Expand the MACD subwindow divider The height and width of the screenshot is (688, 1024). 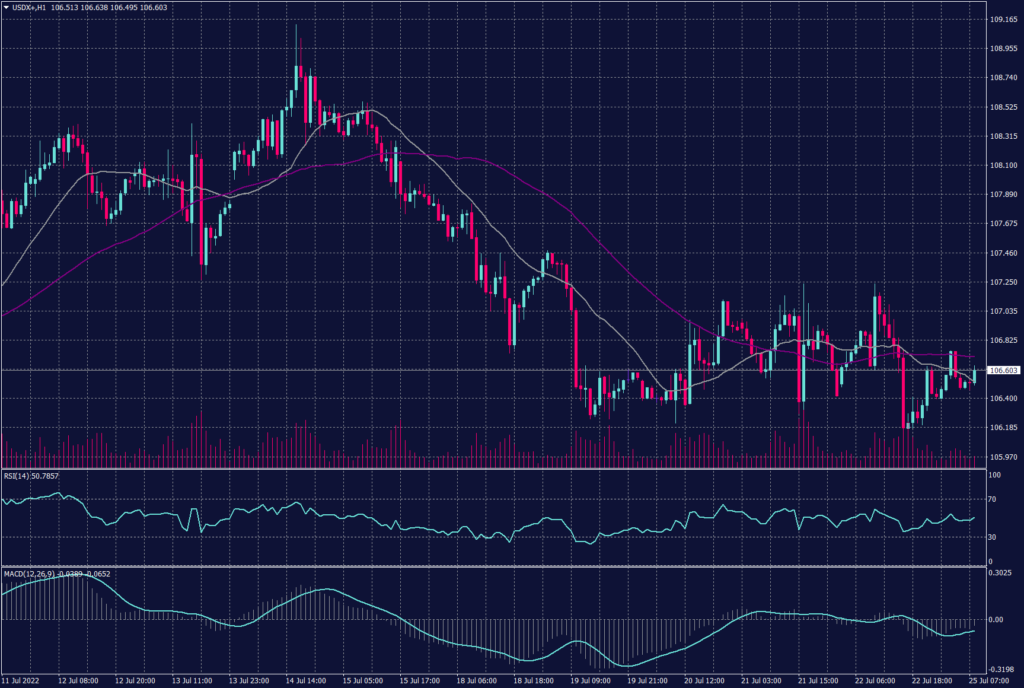pyautogui.click(x=500, y=566)
